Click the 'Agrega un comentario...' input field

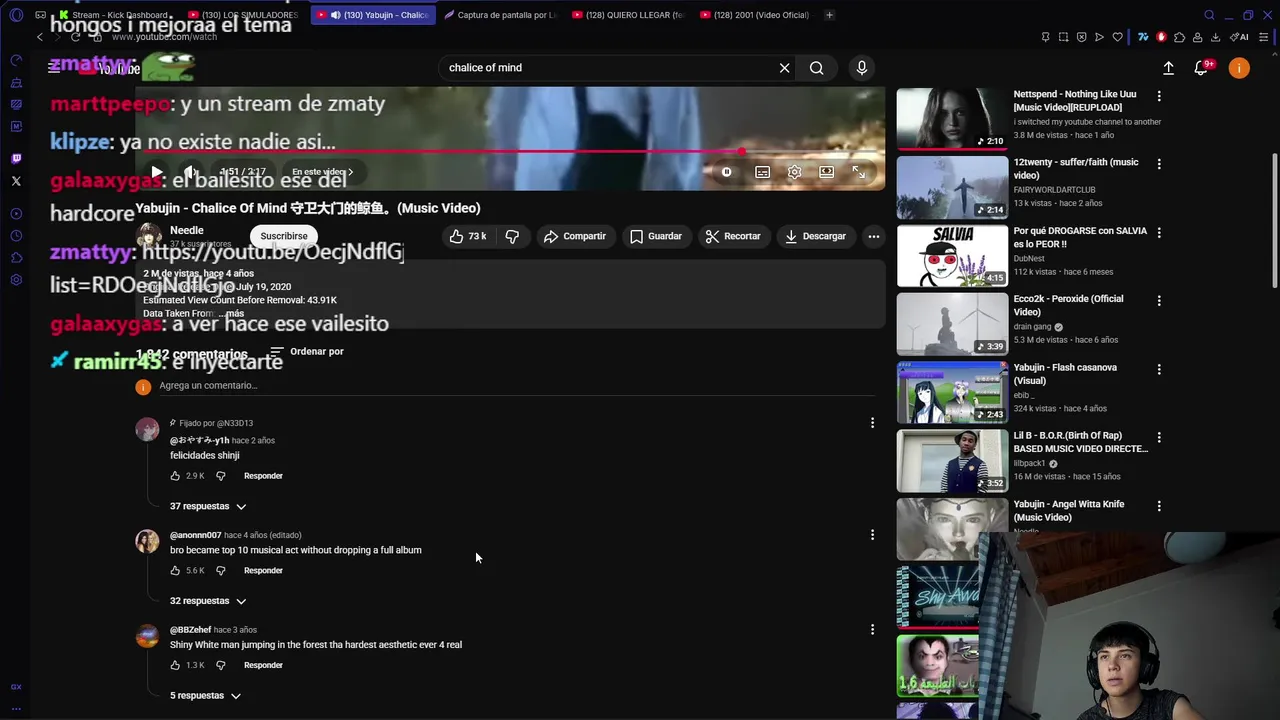pyautogui.click(x=516, y=386)
